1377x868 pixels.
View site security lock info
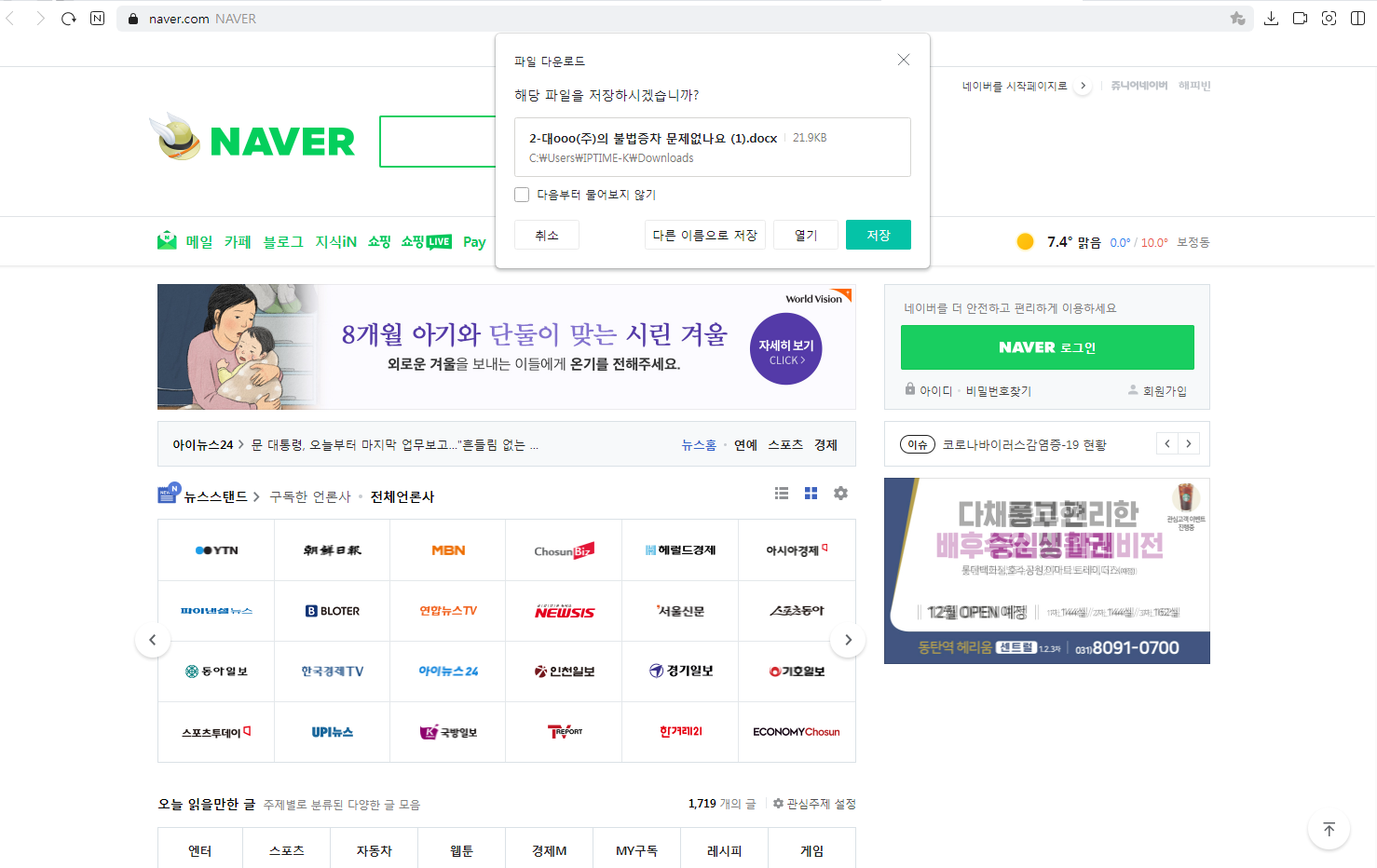(132, 19)
